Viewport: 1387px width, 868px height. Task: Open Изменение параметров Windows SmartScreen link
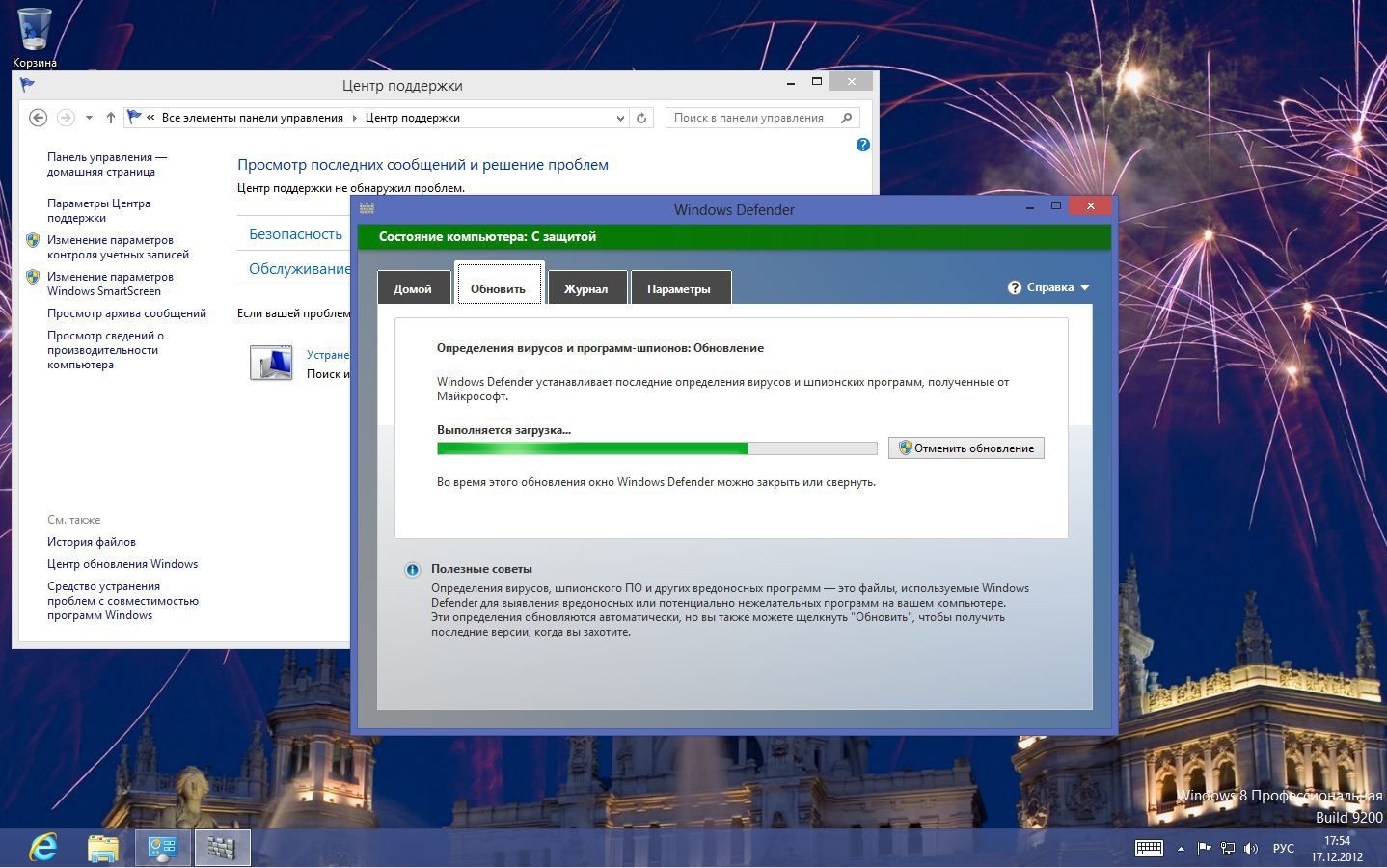click(x=110, y=284)
